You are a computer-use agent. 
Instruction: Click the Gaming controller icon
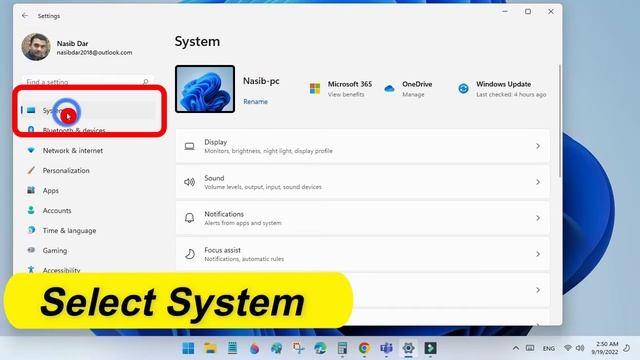click(31, 250)
